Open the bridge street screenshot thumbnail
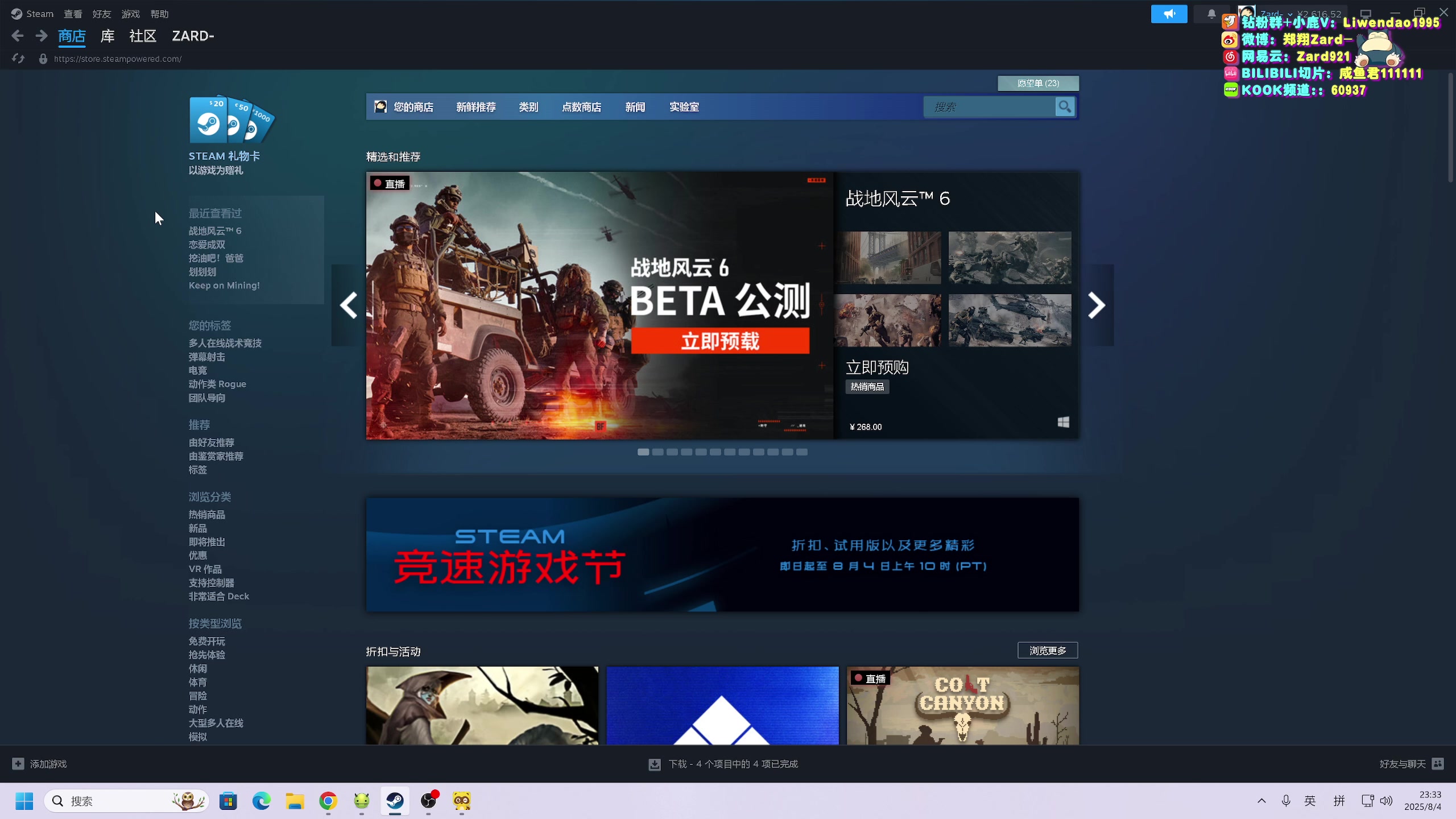This screenshot has height=819, width=1456. coord(888,258)
